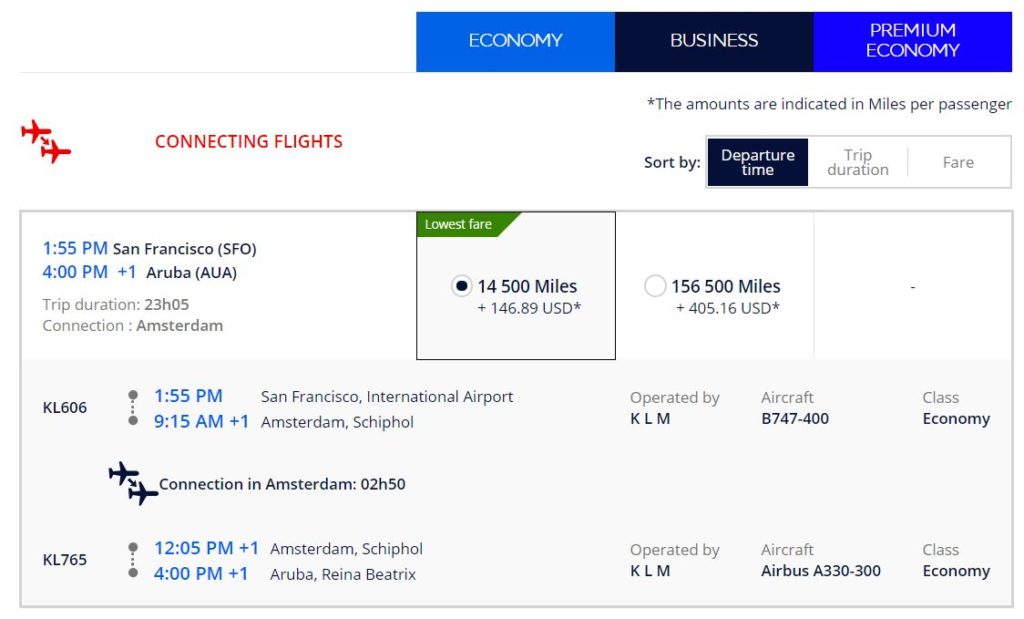Screen dimensions: 1024x619
Task: Sort flights by Departure time
Action: pyautogui.click(x=757, y=162)
